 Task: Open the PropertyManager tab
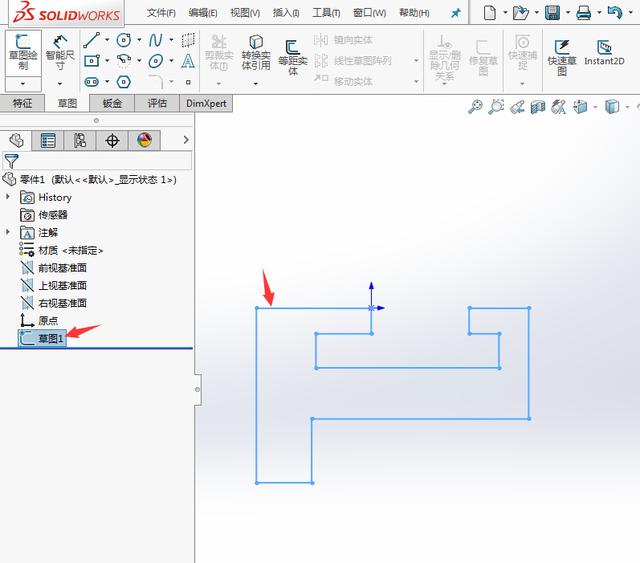48,140
